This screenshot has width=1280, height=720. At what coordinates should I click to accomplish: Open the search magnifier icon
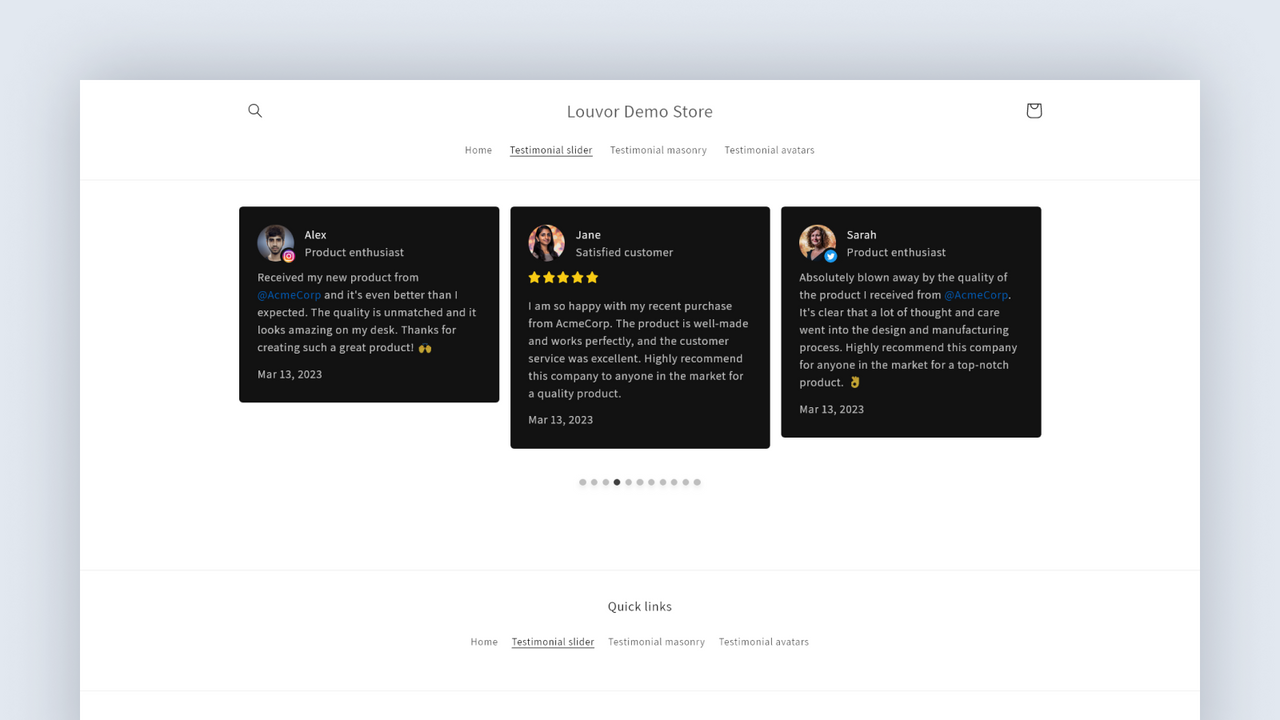pyautogui.click(x=255, y=111)
